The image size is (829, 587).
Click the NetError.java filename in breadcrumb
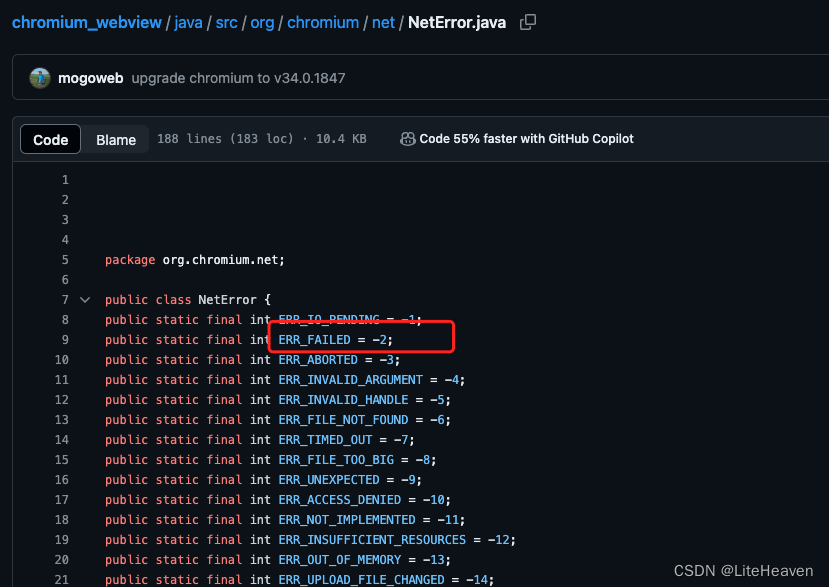coord(456,22)
